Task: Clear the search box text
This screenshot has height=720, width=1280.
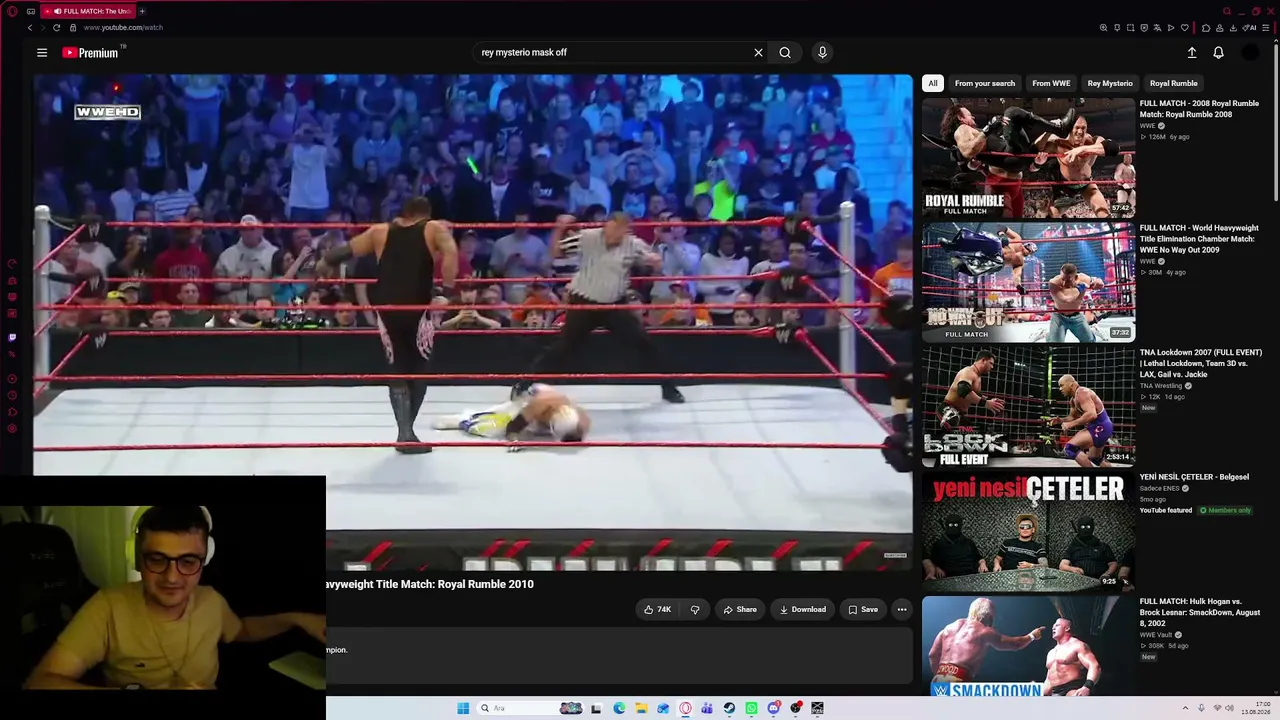Action: coord(758,53)
